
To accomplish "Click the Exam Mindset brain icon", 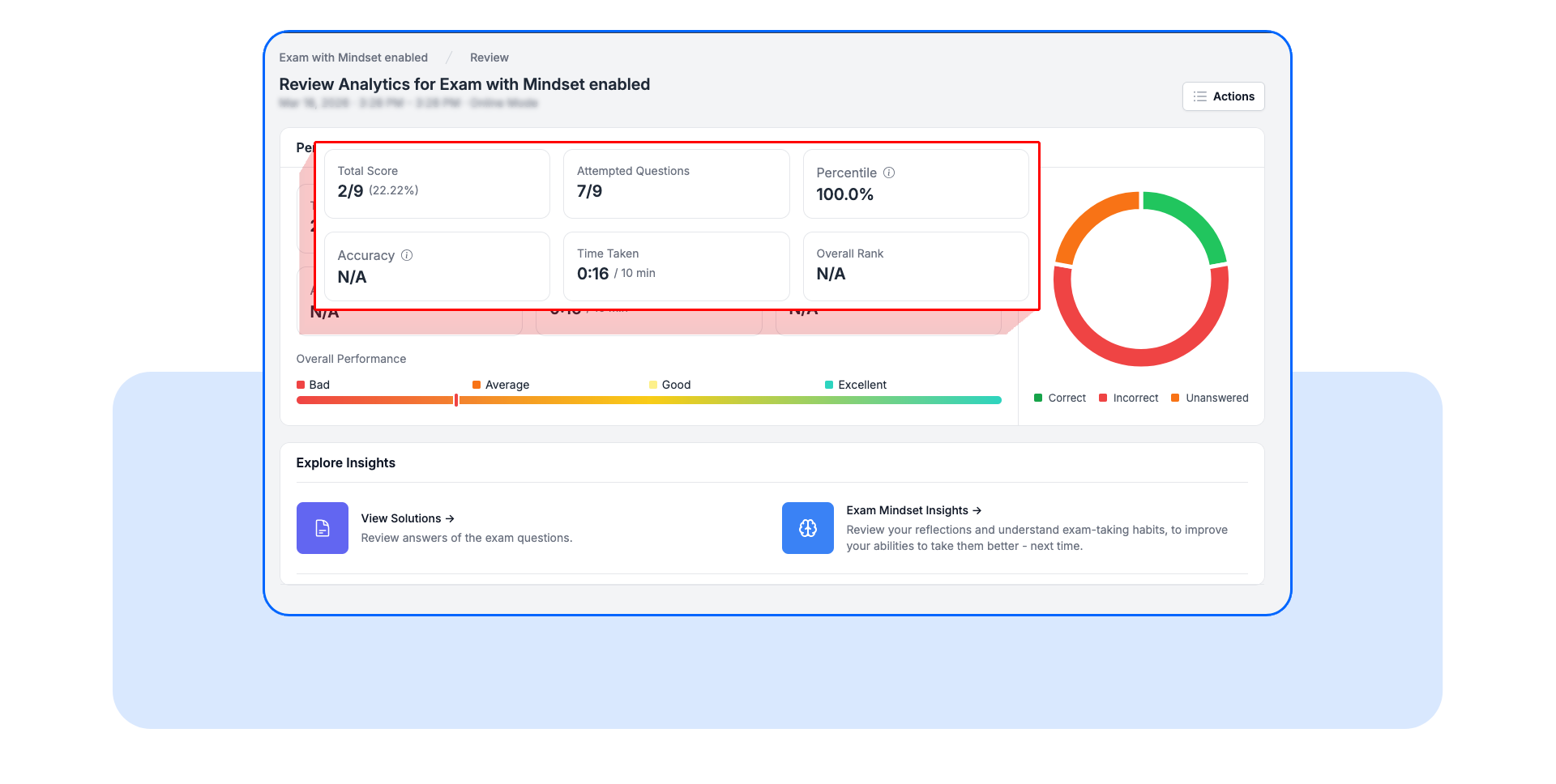I will point(807,528).
